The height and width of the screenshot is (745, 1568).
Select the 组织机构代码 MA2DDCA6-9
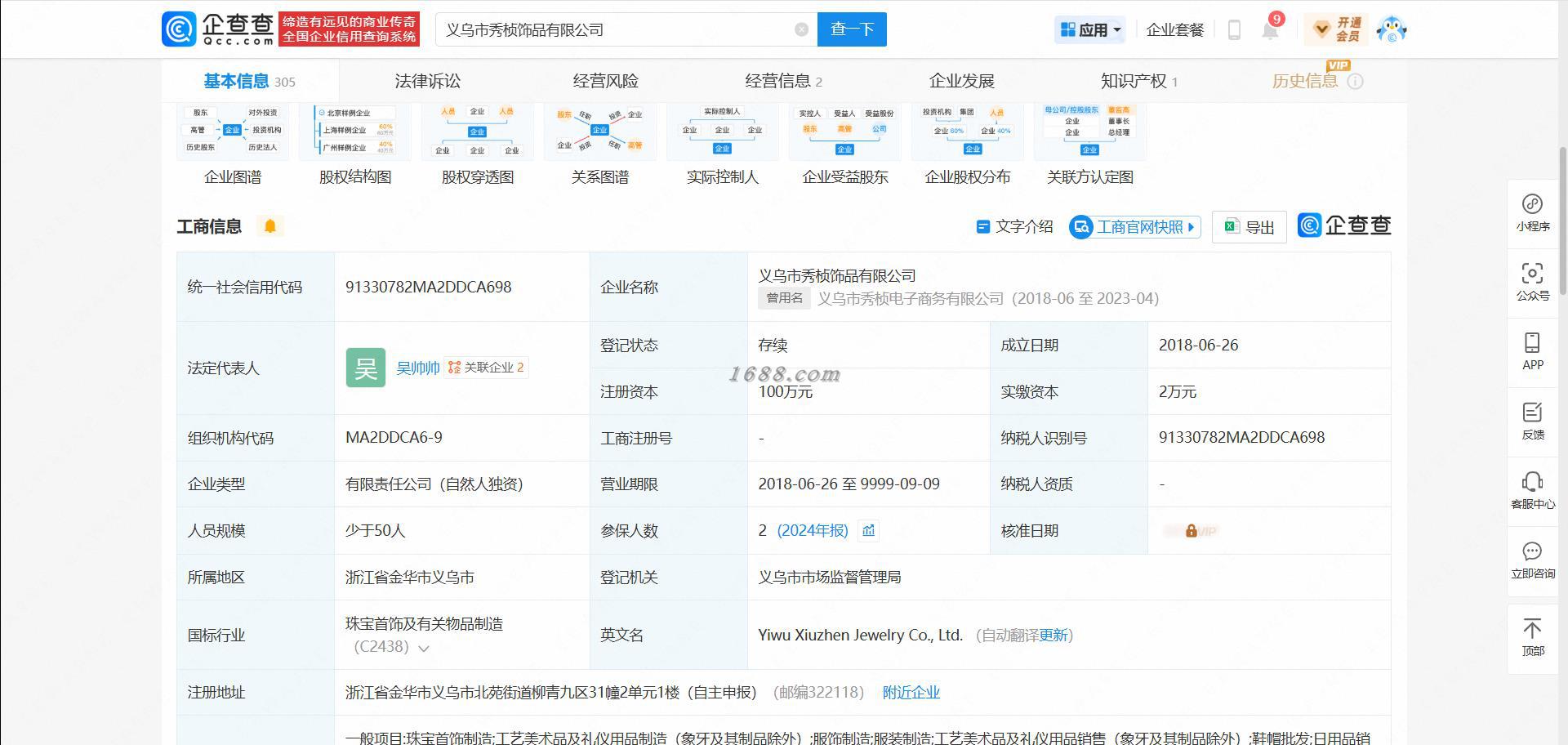(394, 437)
